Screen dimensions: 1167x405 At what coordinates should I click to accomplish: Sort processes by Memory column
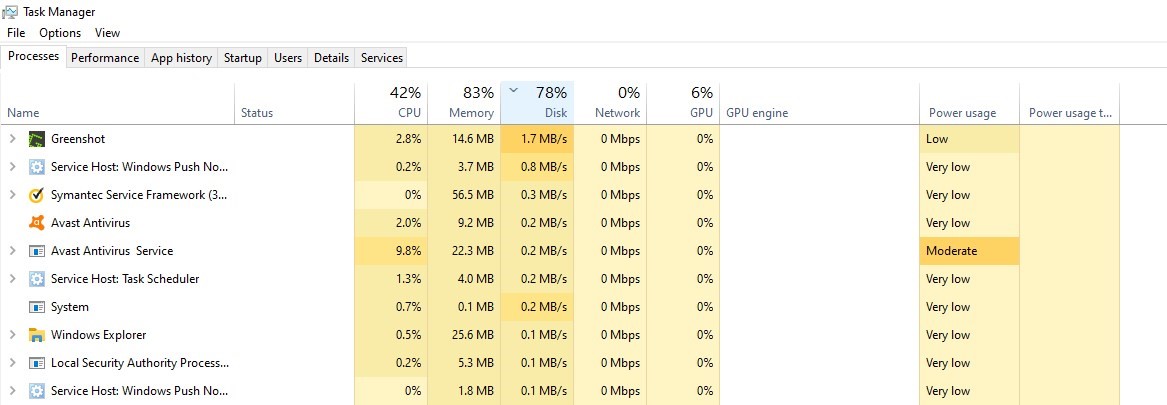[463, 103]
